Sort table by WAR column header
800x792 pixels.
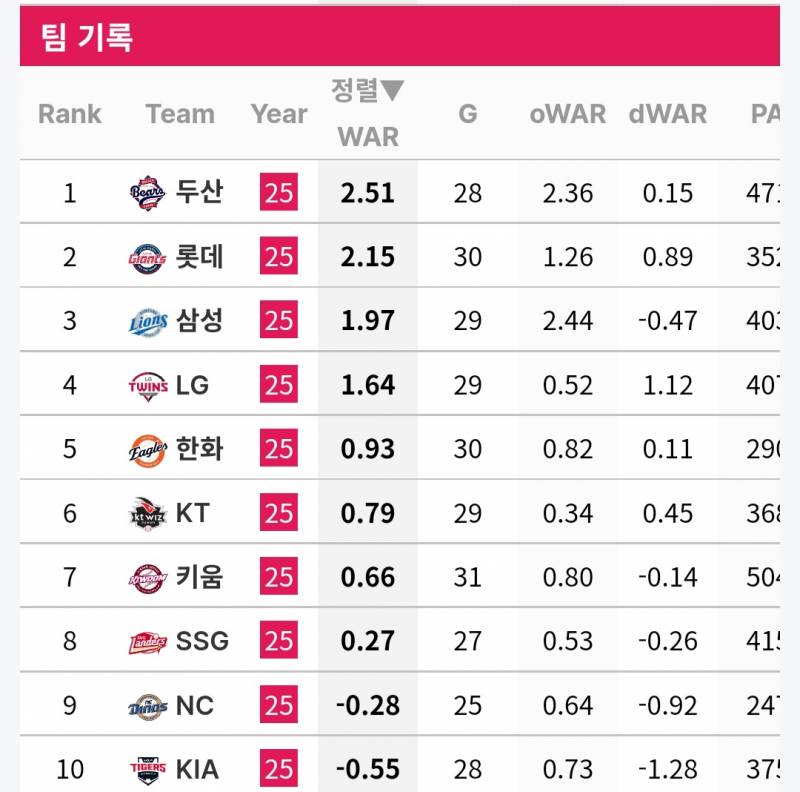click(x=368, y=135)
